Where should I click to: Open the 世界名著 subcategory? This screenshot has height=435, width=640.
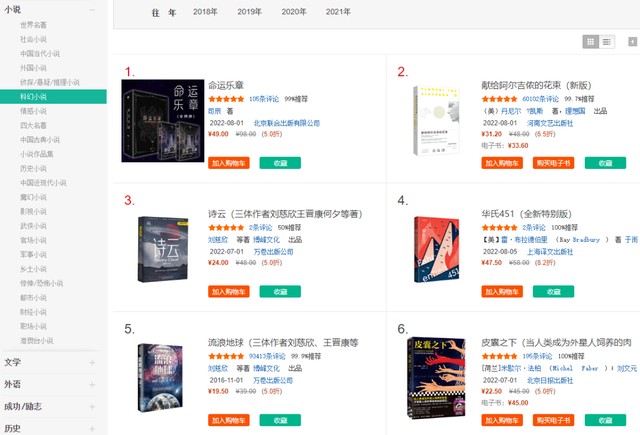point(33,25)
